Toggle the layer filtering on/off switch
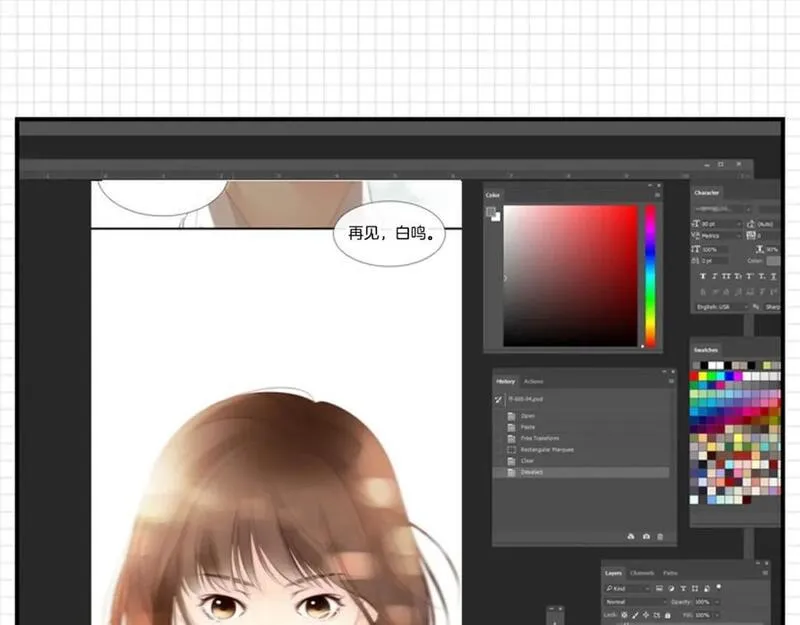Viewport: 800px width, 625px height. click(x=719, y=586)
